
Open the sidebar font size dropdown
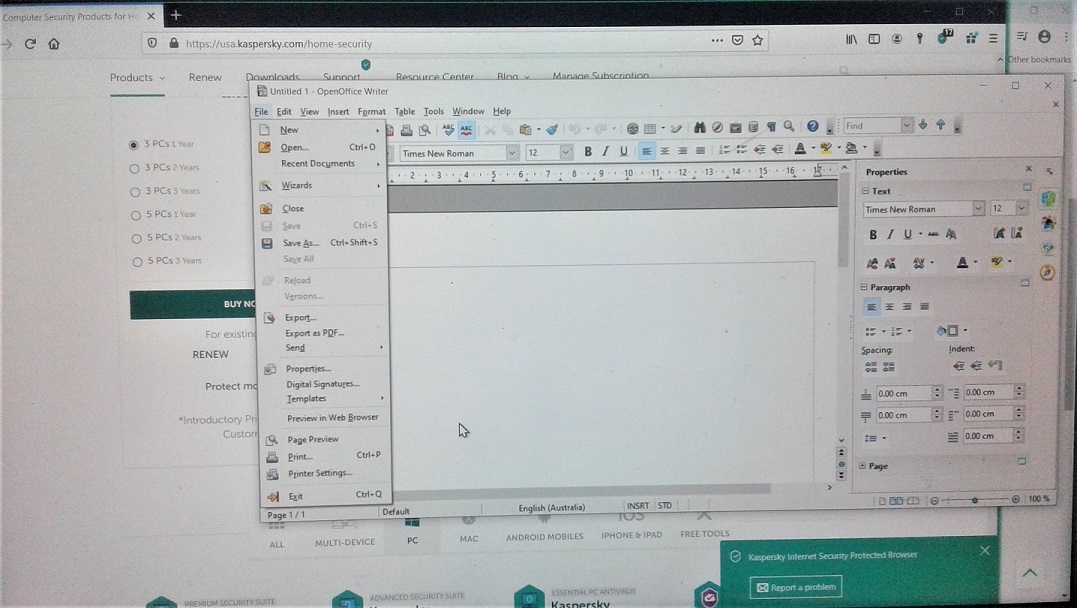point(1021,207)
